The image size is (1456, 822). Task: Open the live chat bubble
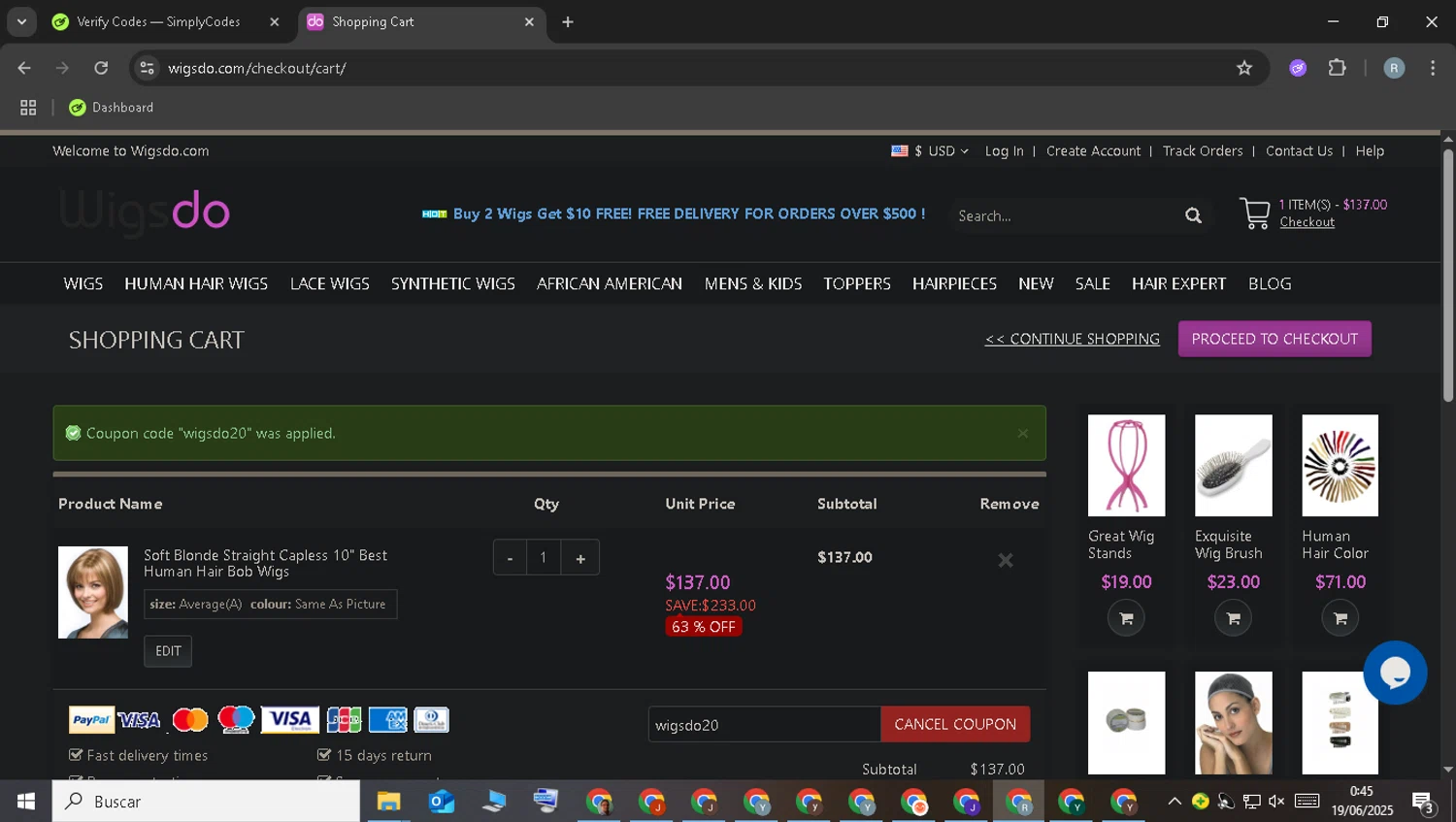pos(1395,673)
